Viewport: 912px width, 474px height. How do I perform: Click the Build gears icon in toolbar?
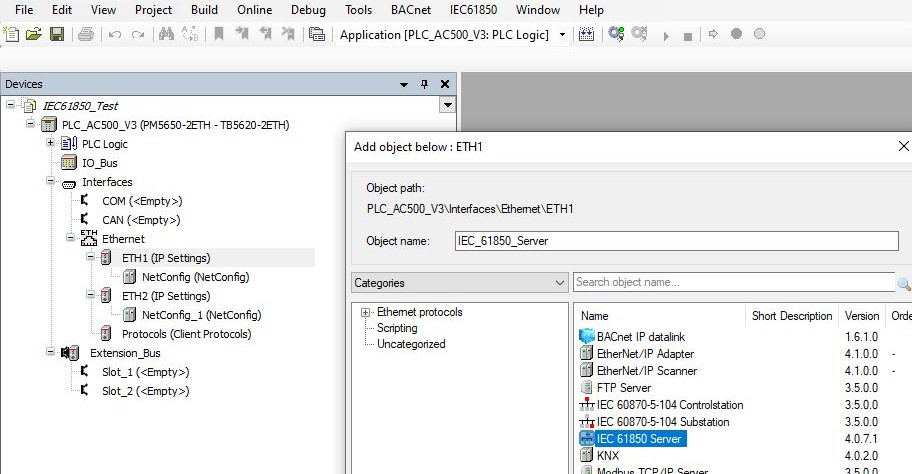(x=616, y=34)
